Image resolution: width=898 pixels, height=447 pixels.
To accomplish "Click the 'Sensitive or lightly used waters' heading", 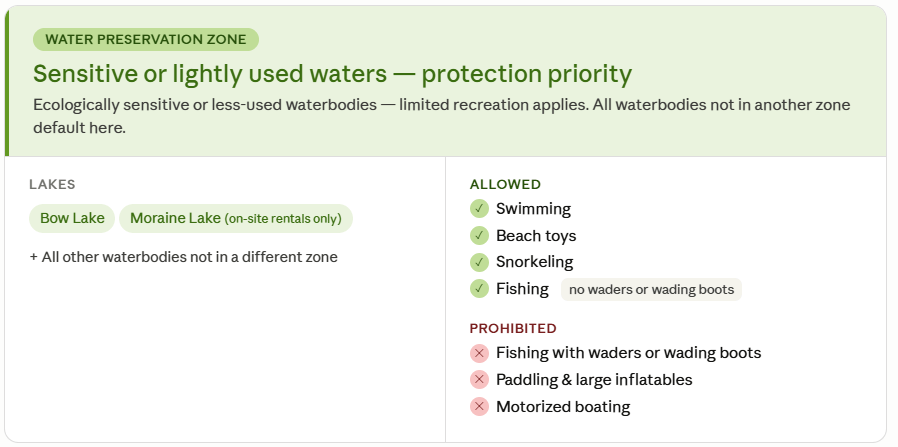I will [x=332, y=74].
